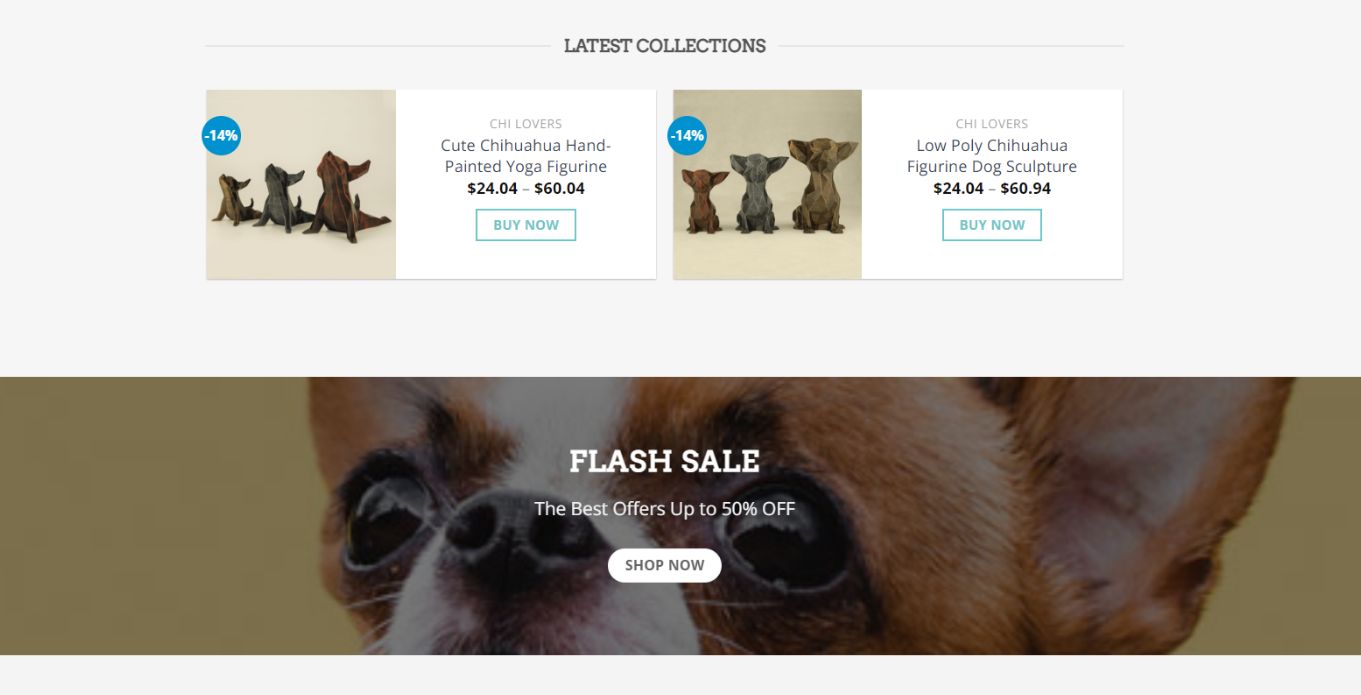1361x695 pixels.
Task: Open Chi Lovers category above Yoga Figurine
Action: (x=525, y=124)
